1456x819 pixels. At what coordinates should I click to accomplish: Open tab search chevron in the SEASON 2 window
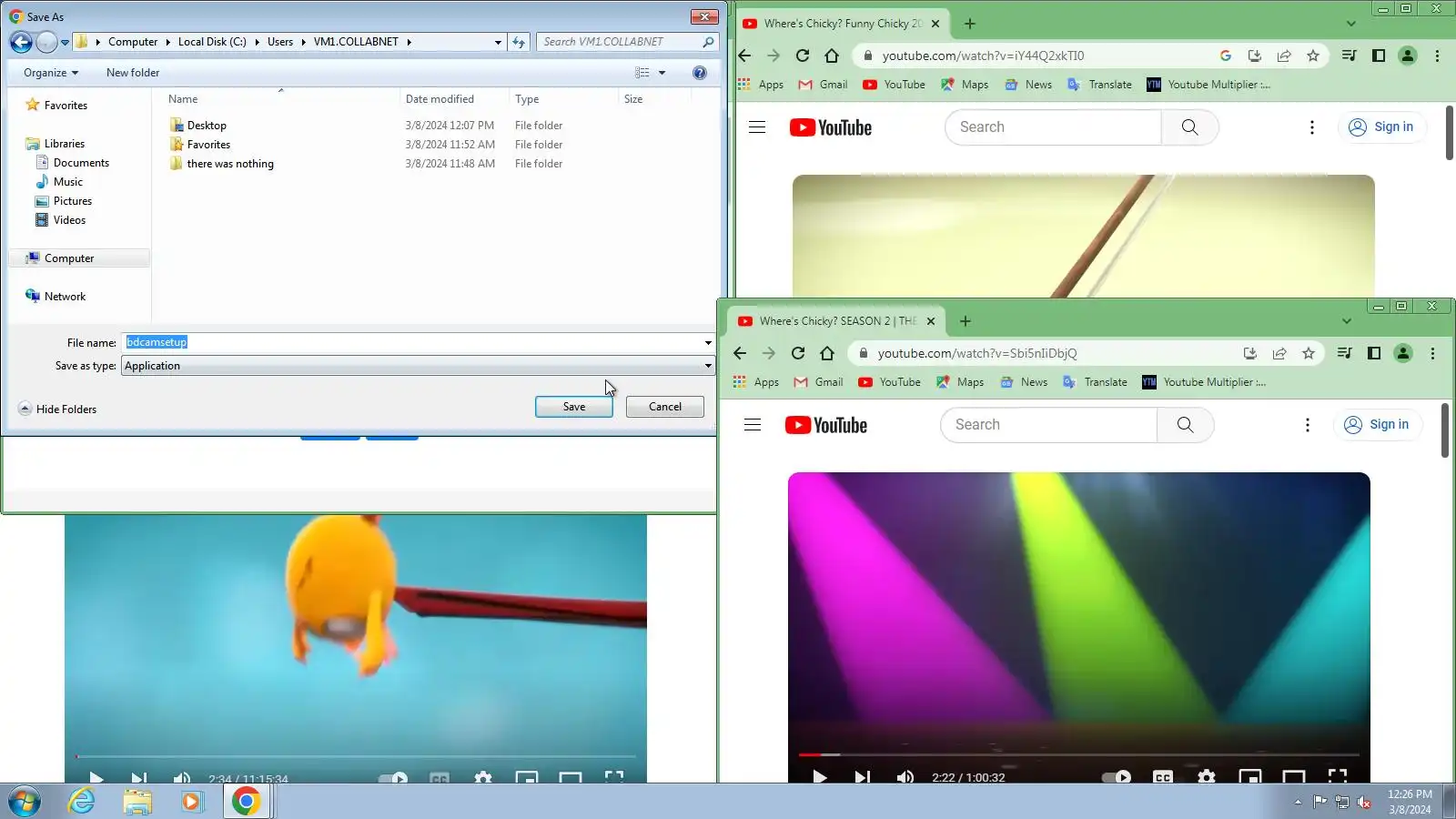(1347, 321)
